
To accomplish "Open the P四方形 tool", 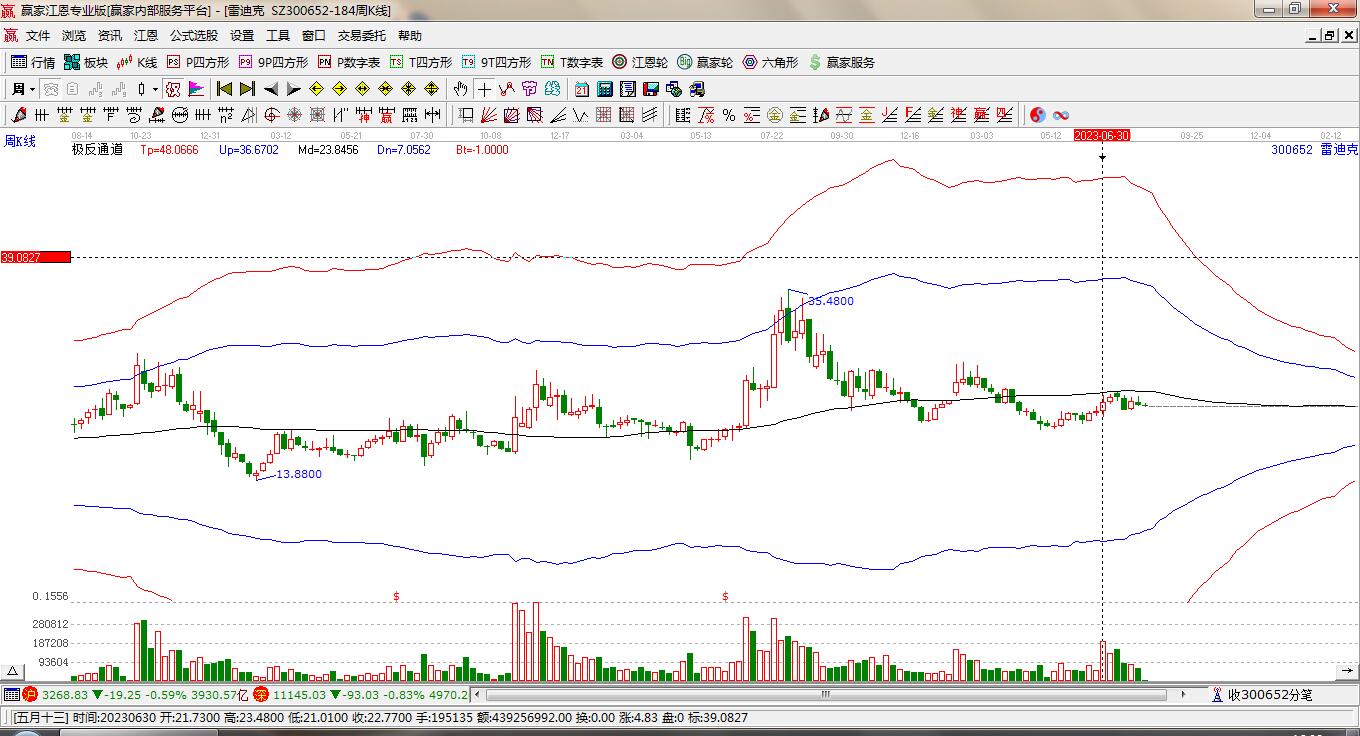I will pyautogui.click(x=198, y=62).
